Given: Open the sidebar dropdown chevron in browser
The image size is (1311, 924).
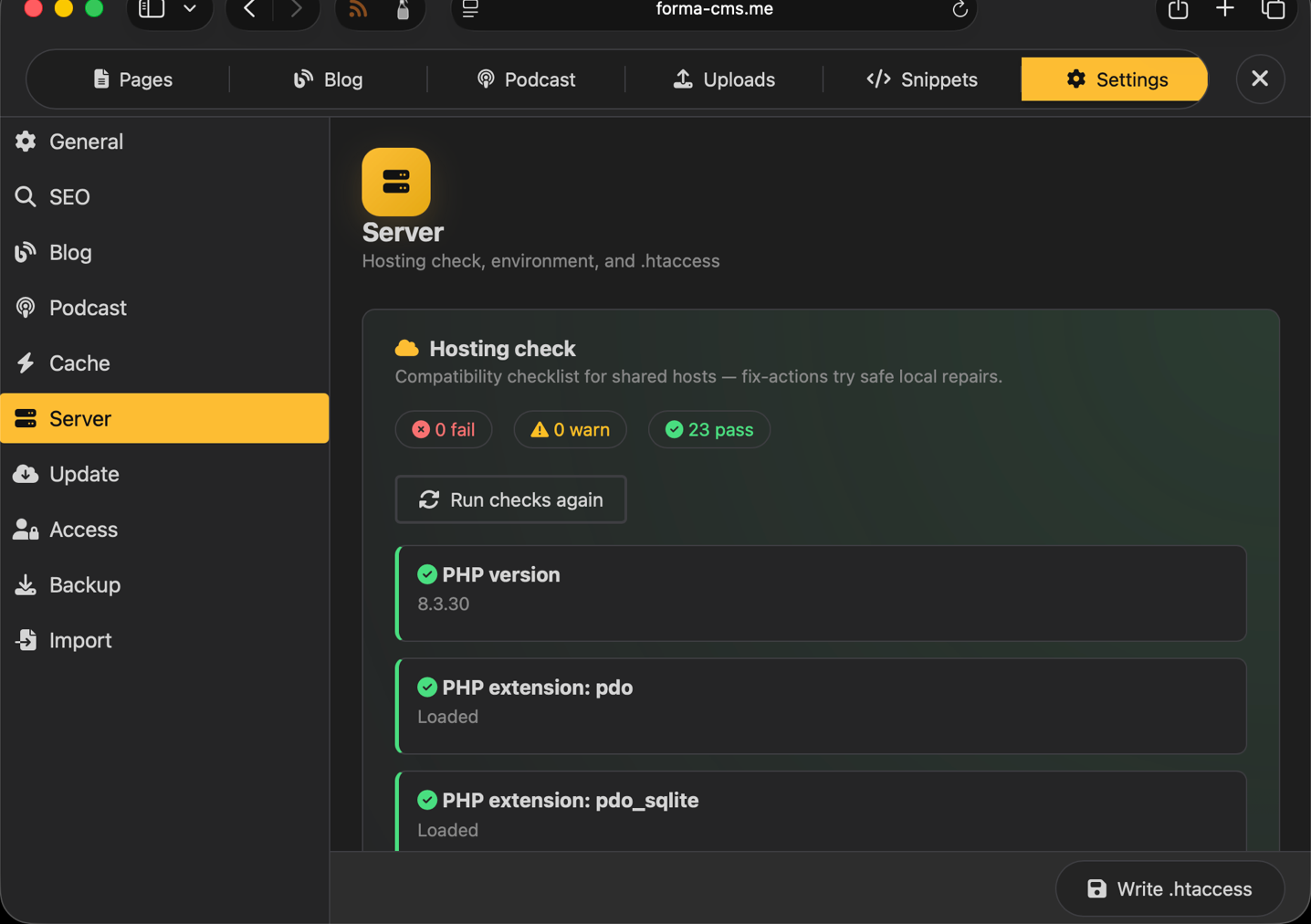Looking at the screenshot, I should click(190, 9).
